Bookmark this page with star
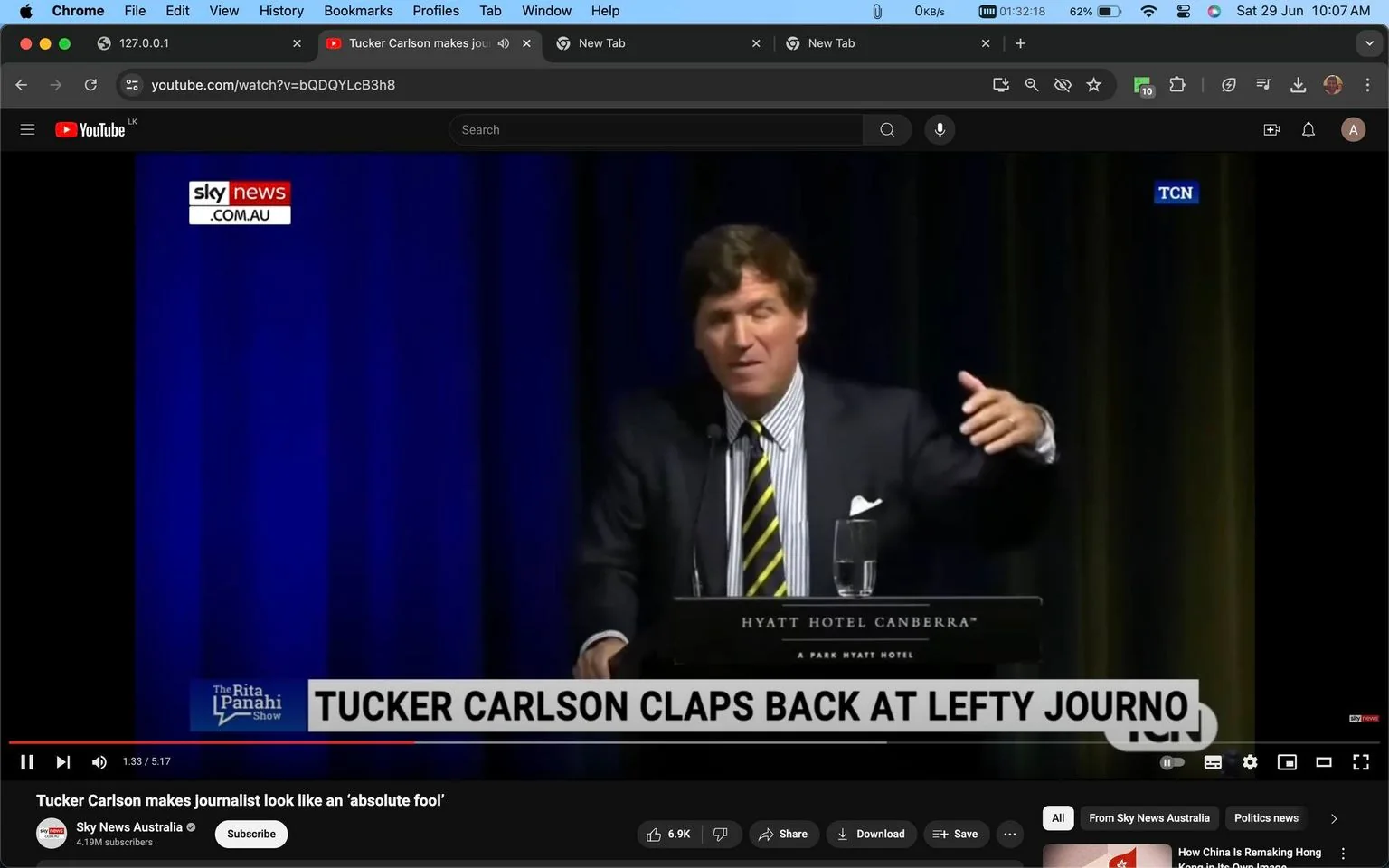The width and height of the screenshot is (1389, 868). point(1094,84)
